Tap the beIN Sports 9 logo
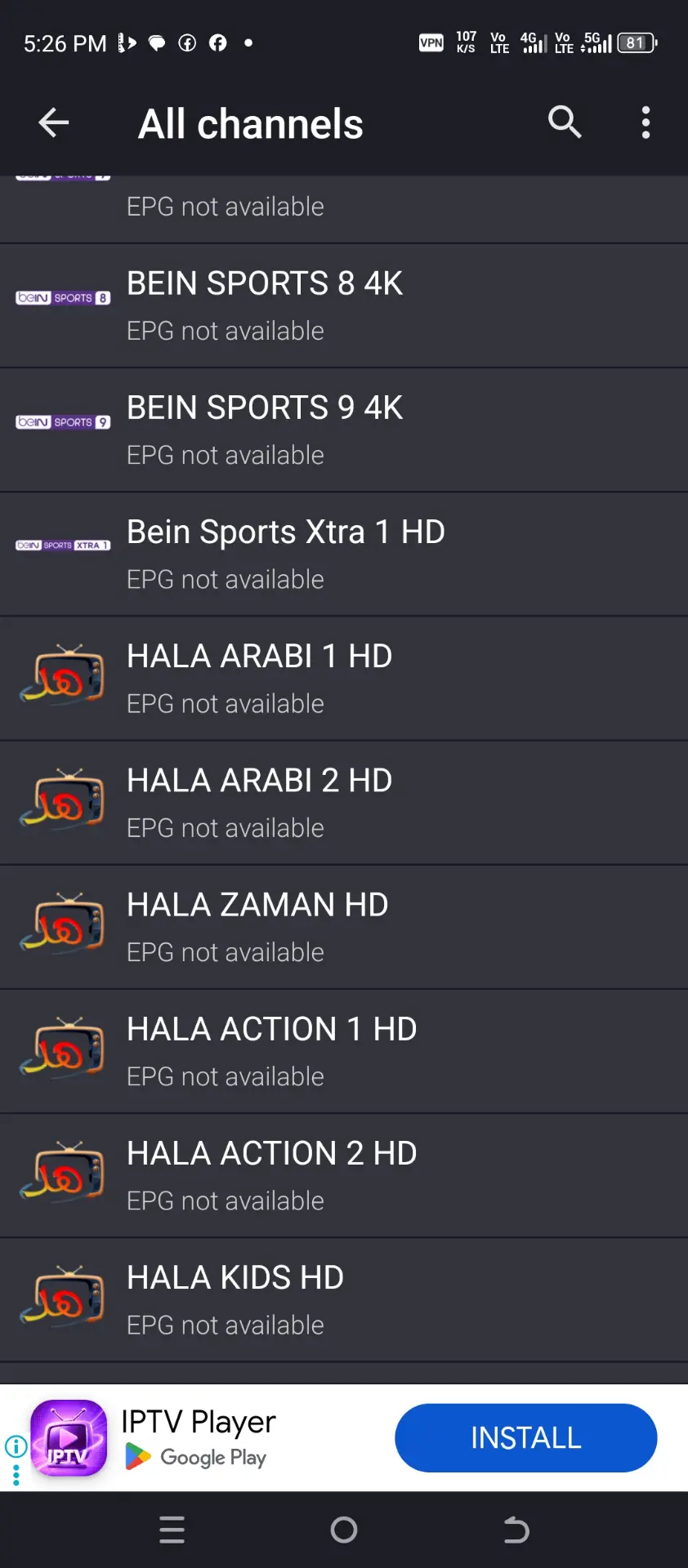688x1568 pixels. coord(63,422)
